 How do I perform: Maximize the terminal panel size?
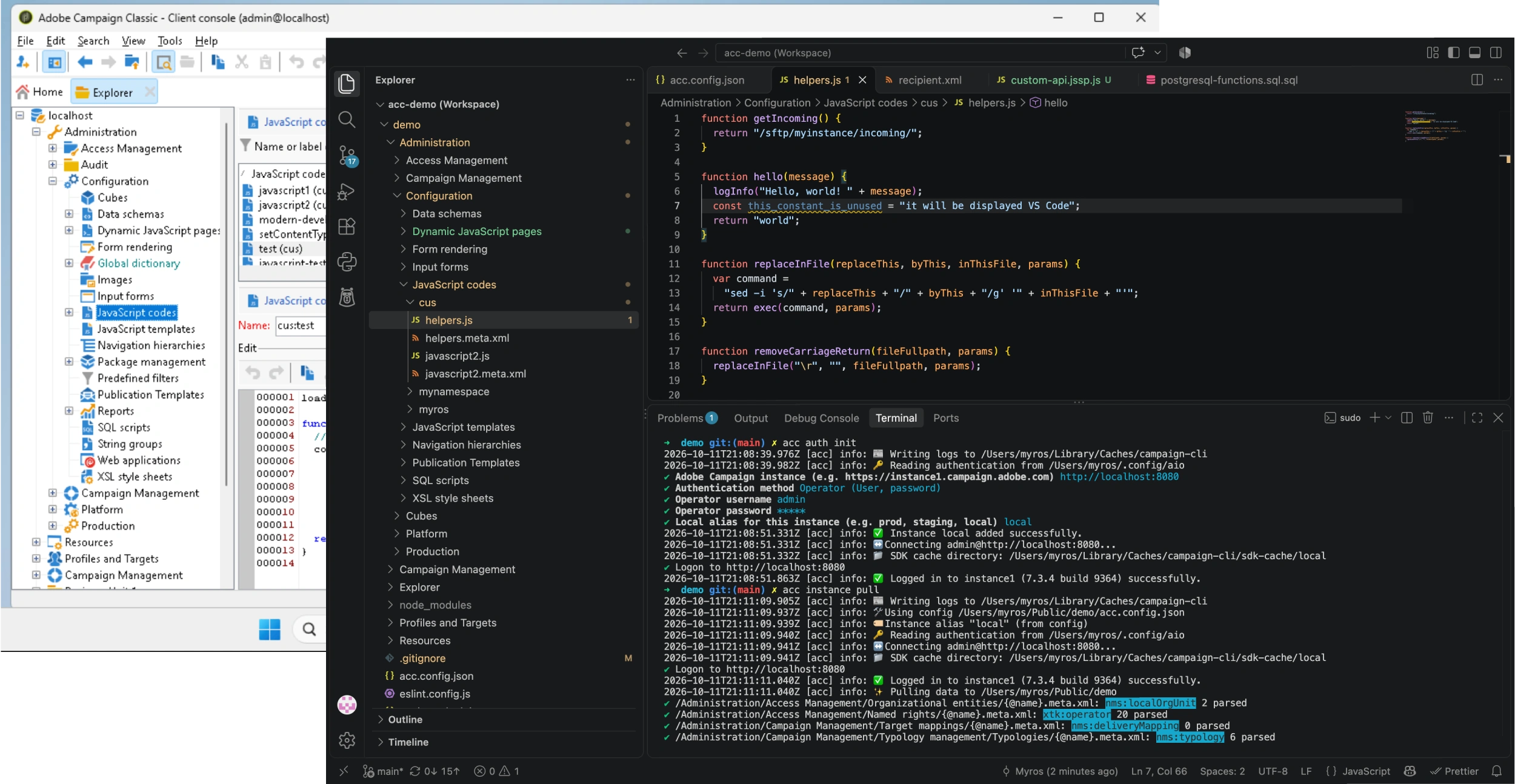(1477, 417)
